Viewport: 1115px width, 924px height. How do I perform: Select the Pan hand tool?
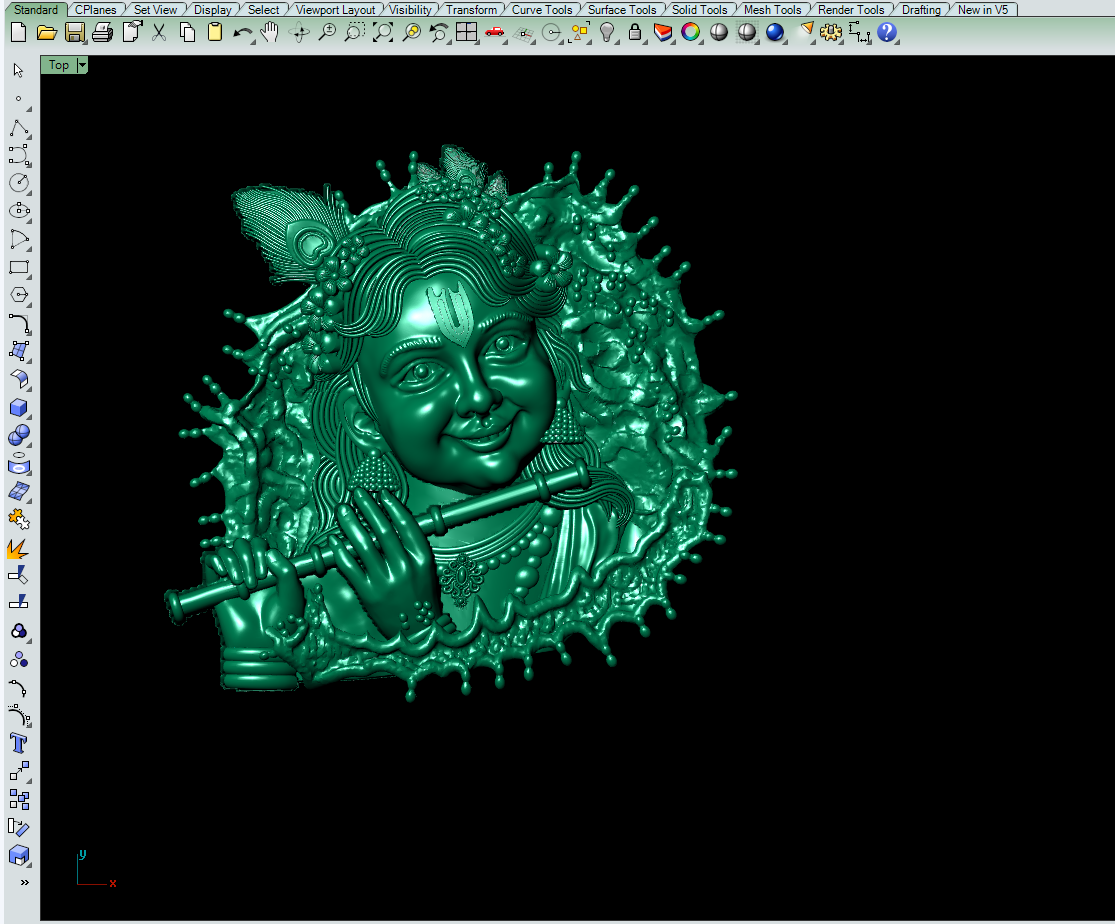[270, 33]
